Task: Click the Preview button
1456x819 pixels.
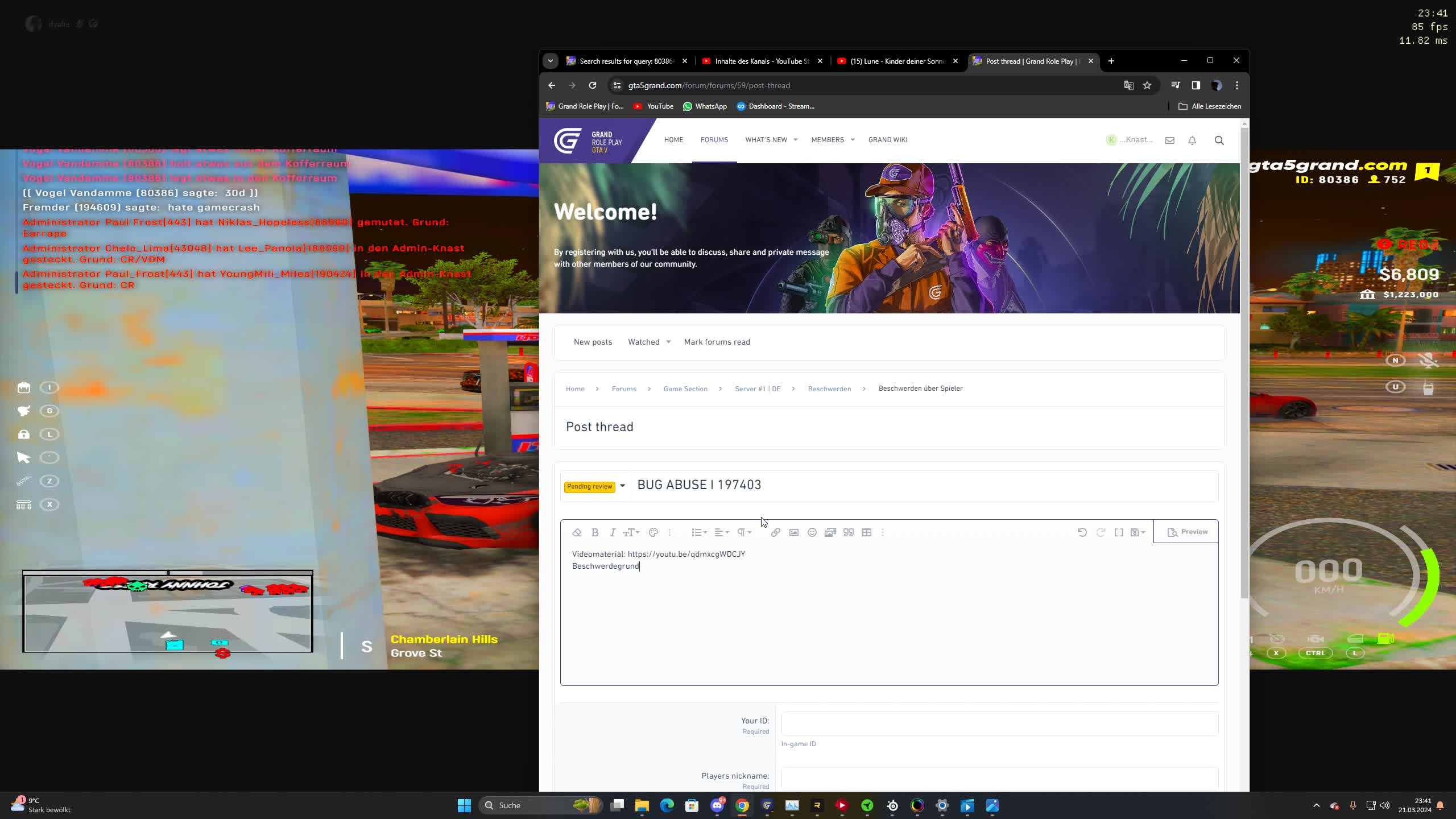Action: click(1186, 532)
